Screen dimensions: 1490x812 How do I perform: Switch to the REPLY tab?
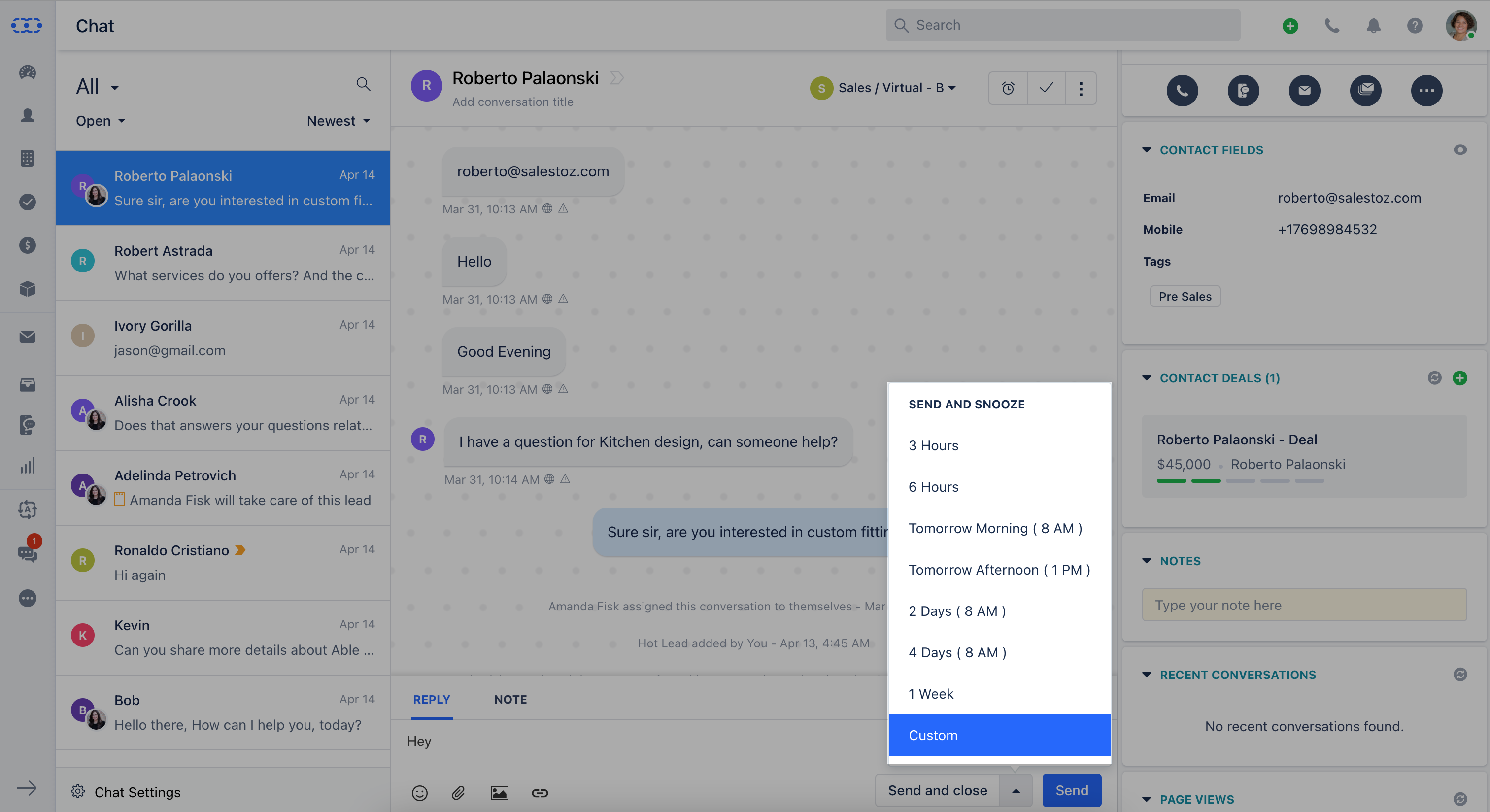pyautogui.click(x=432, y=699)
